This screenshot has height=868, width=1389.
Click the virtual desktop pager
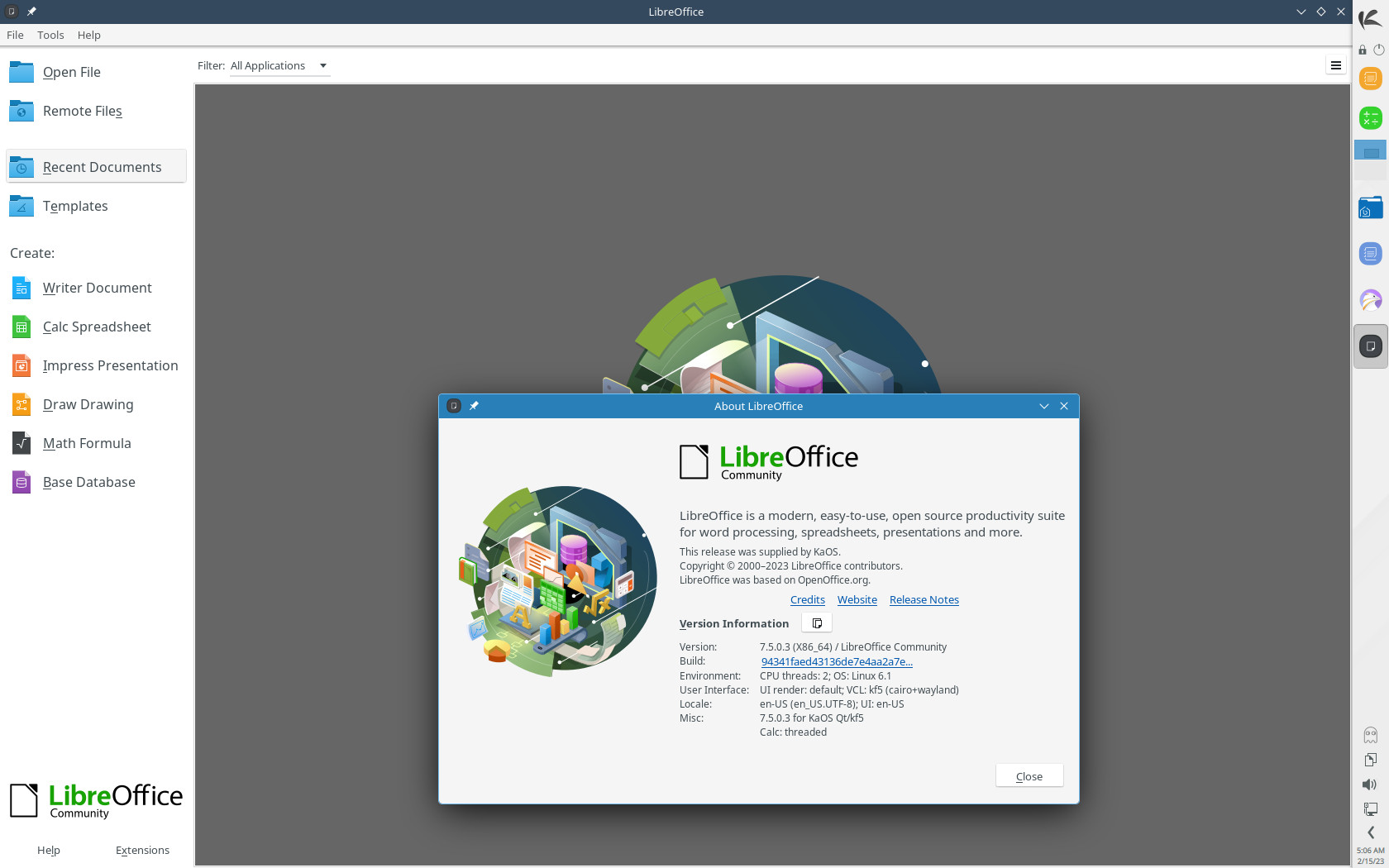[x=1371, y=160]
